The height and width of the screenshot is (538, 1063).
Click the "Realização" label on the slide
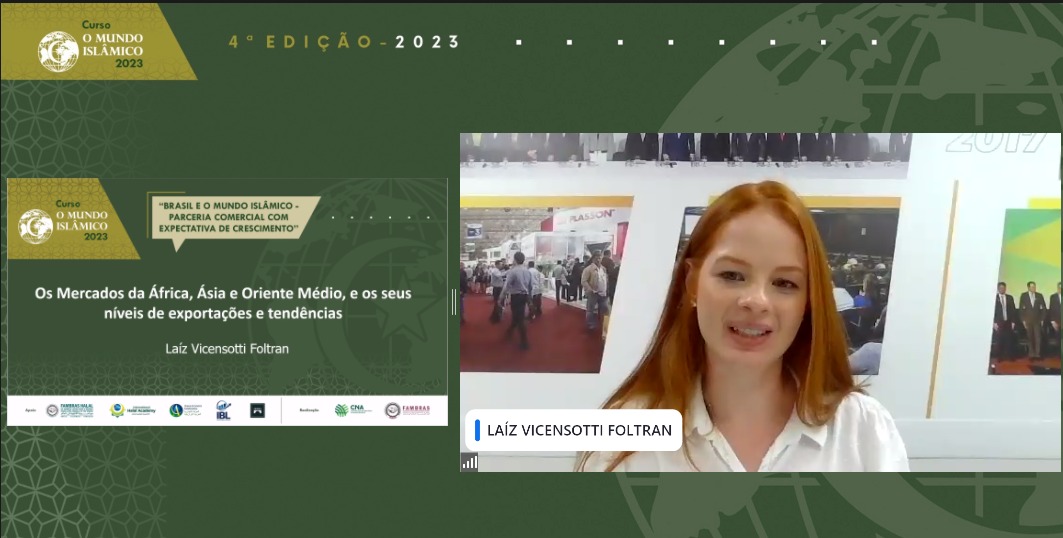tap(309, 410)
